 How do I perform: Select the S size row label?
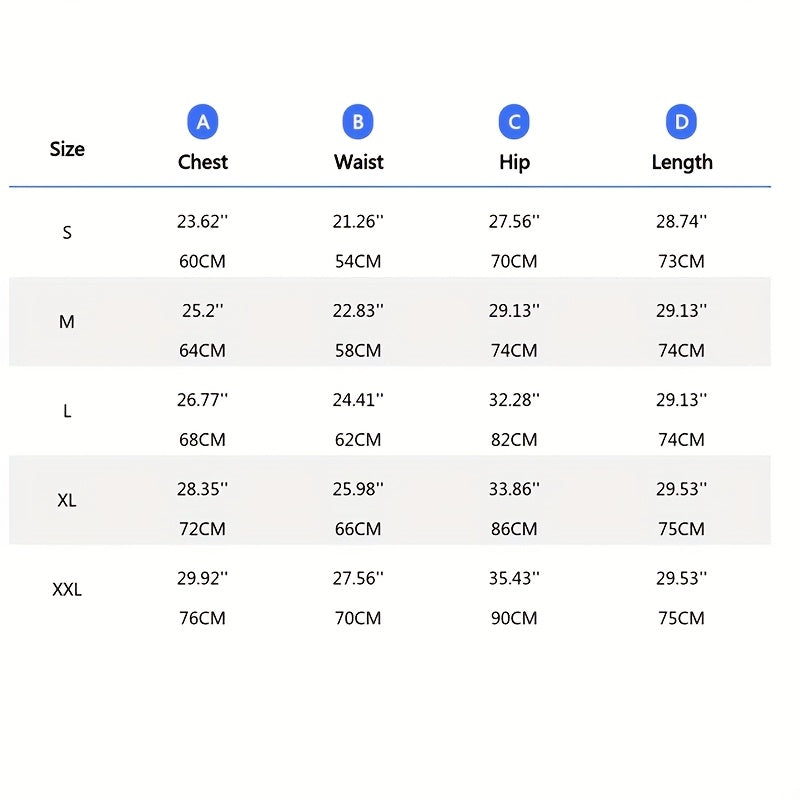(67, 233)
